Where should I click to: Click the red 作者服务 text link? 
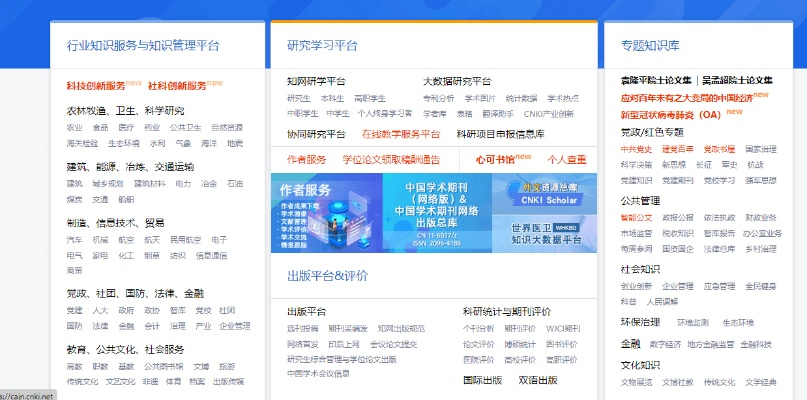point(307,160)
